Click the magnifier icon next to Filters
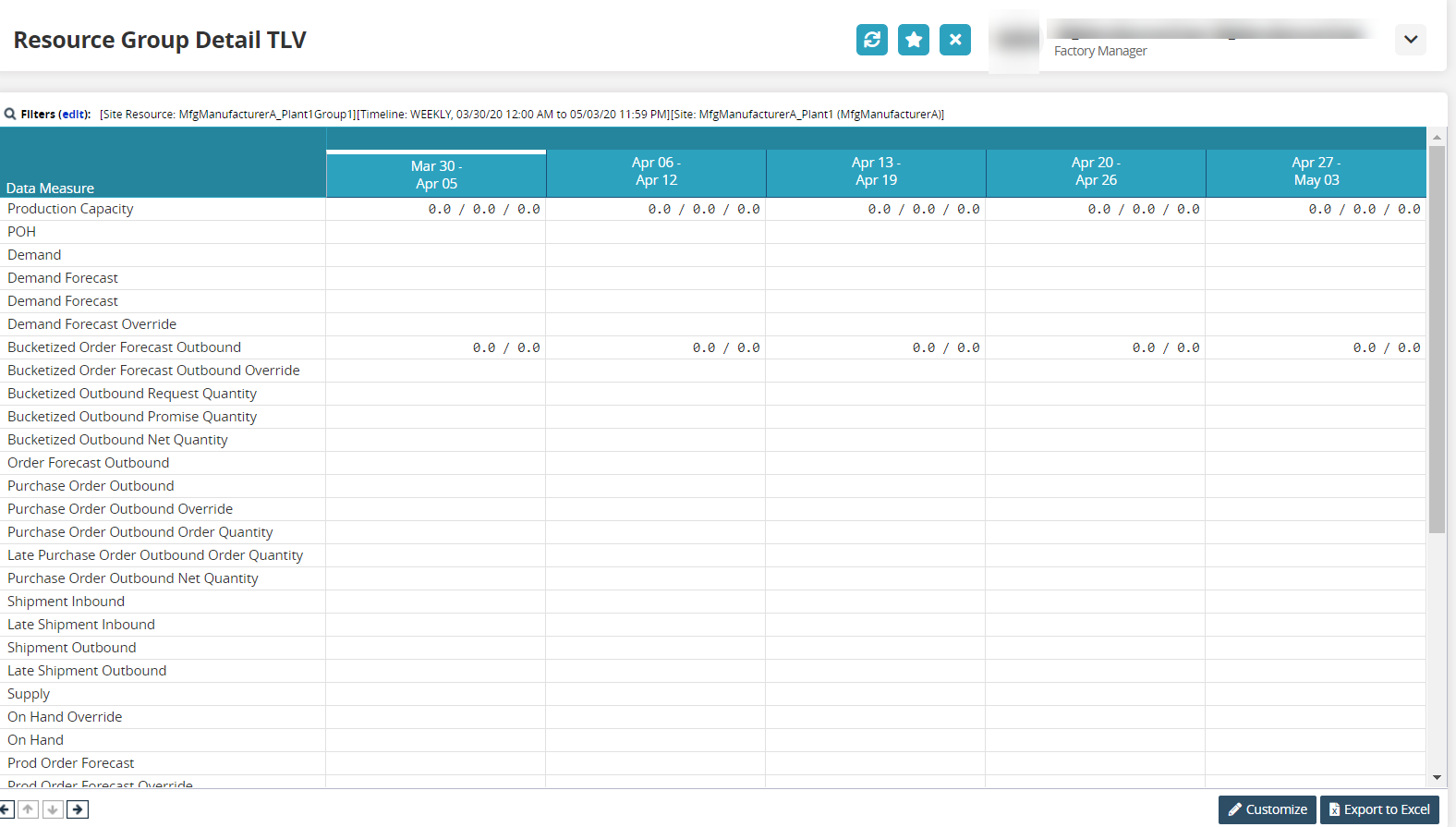 click(x=10, y=115)
